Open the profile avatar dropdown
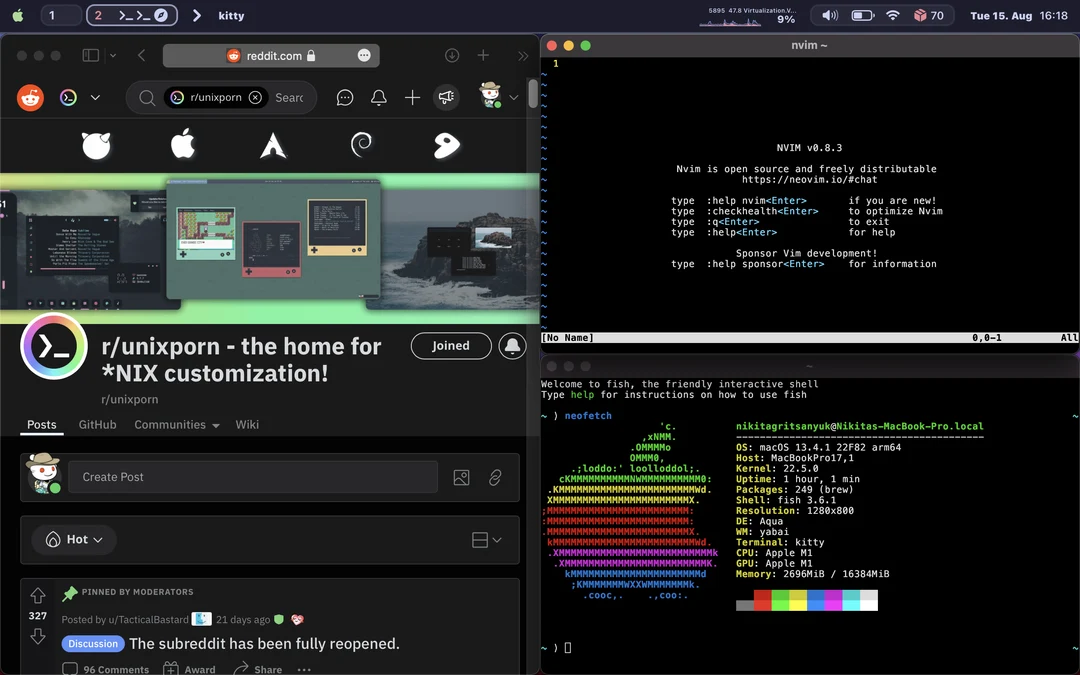 pyautogui.click(x=495, y=97)
